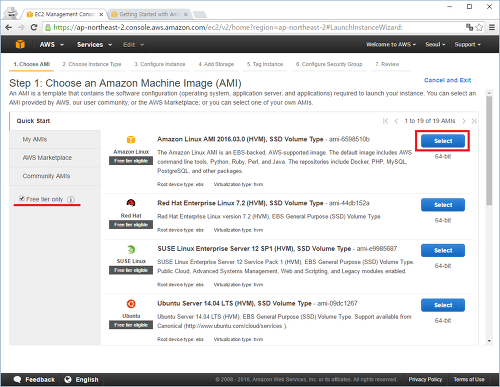Go to 2. Choose Instance Type step
Image resolution: width=500 pixels, height=387 pixels.
coord(92,64)
